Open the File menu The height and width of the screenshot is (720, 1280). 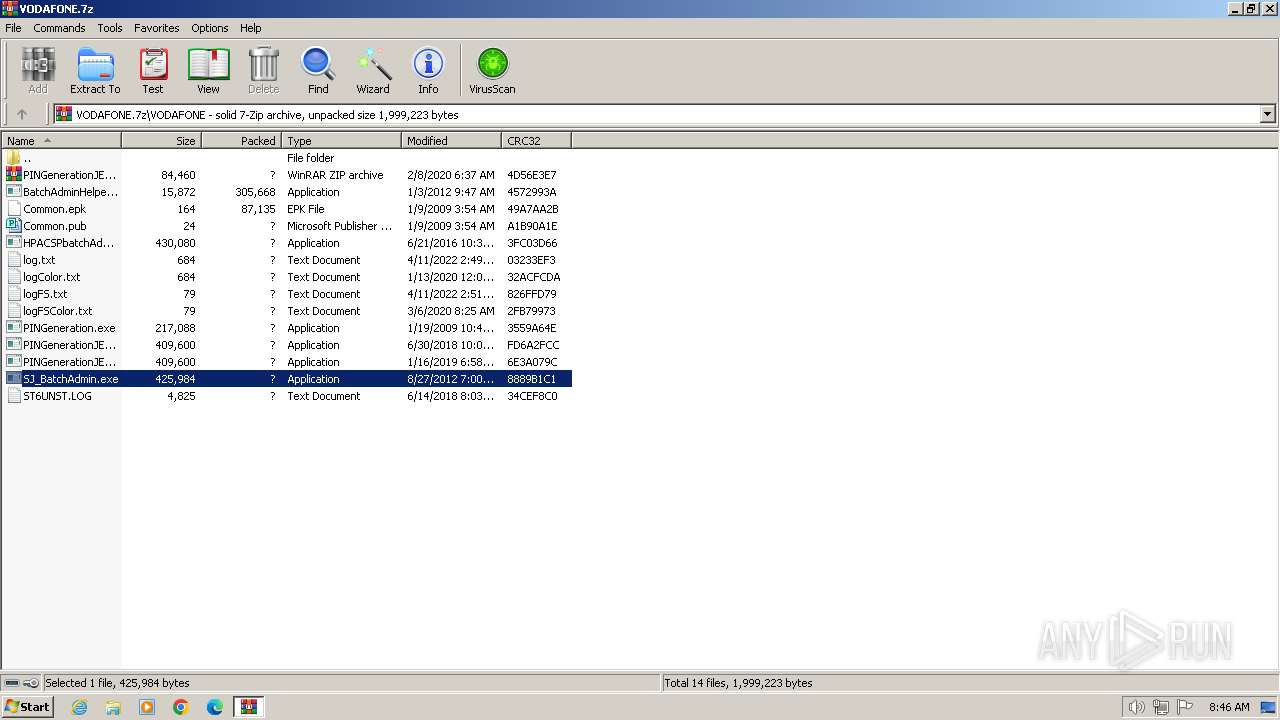(x=13, y=28)
